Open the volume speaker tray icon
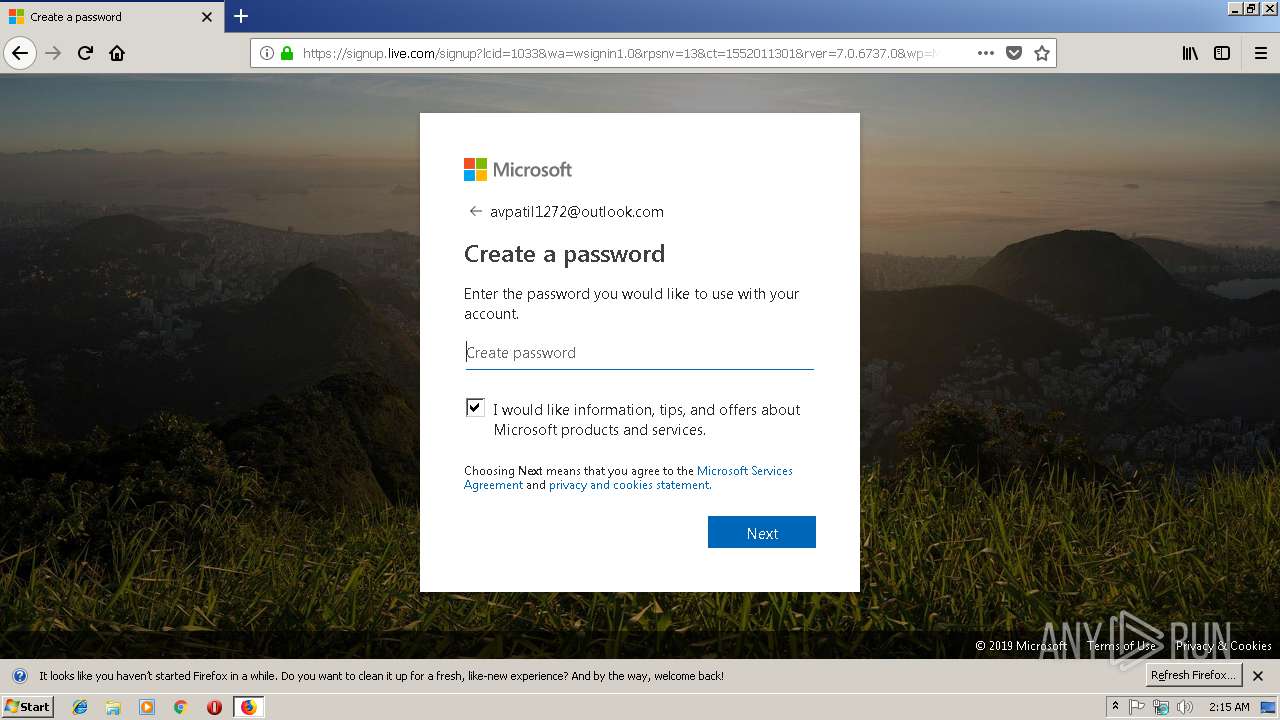 1185,707
